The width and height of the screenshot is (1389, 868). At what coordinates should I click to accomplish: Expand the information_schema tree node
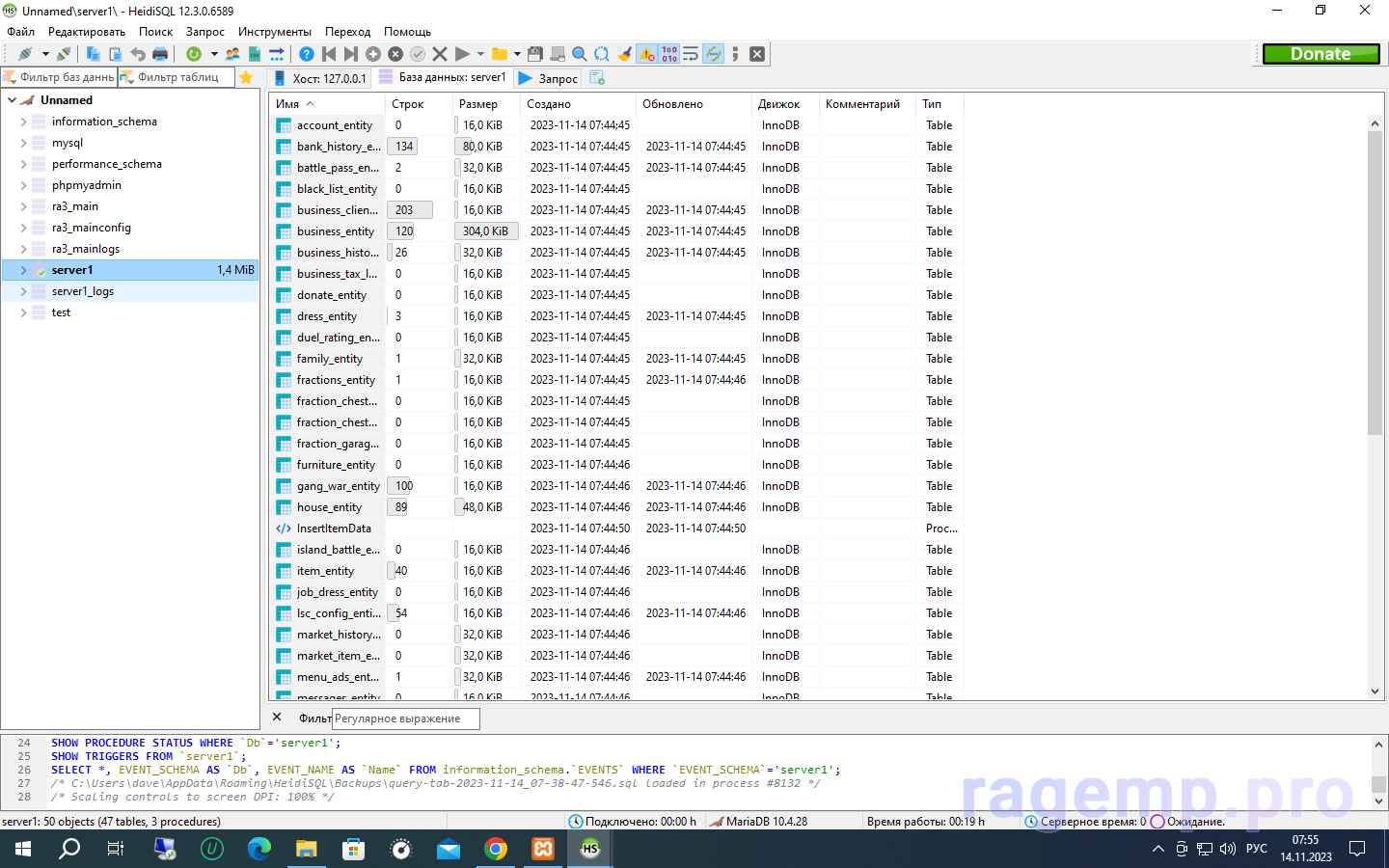point(24,122)
